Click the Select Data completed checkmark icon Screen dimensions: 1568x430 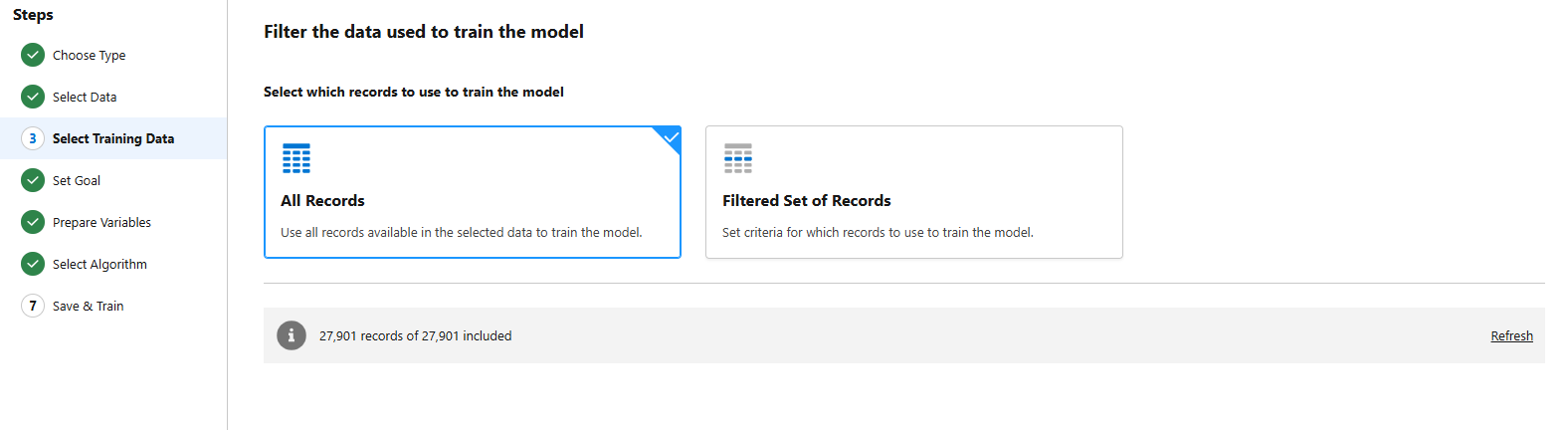pos(33,97)
